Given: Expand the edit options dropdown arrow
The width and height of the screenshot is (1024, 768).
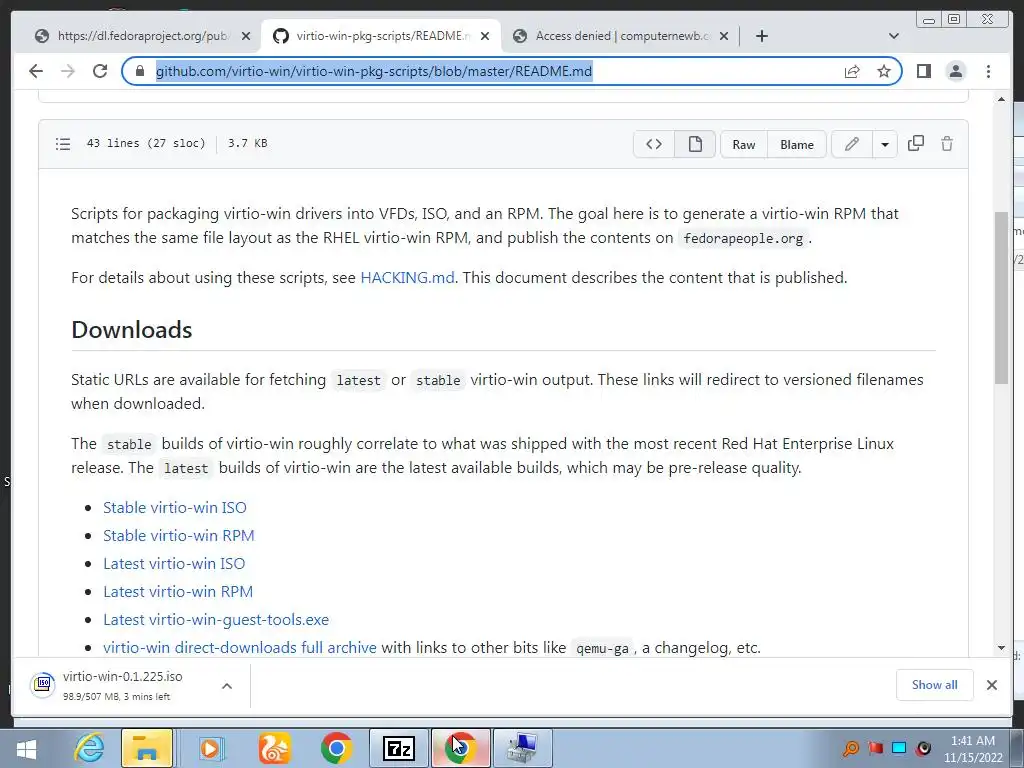Looking at the screenshot, I should pos(885,144).
